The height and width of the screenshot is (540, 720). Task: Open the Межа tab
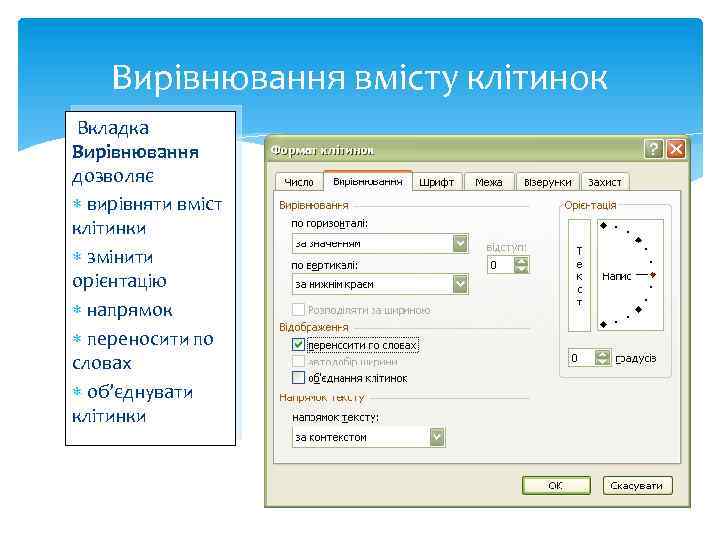point(489,182)
